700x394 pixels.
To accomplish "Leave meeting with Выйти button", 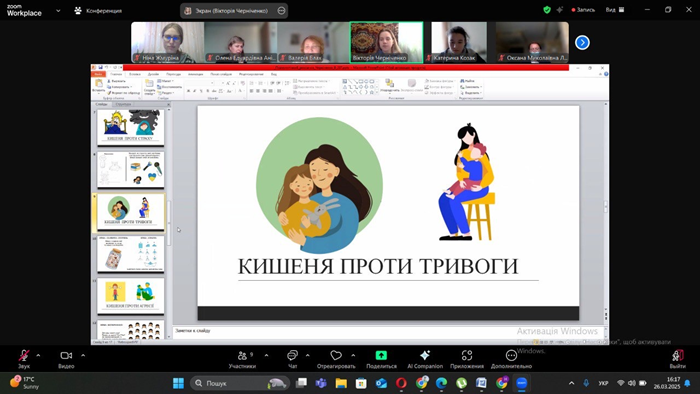I will coord(677,359).
